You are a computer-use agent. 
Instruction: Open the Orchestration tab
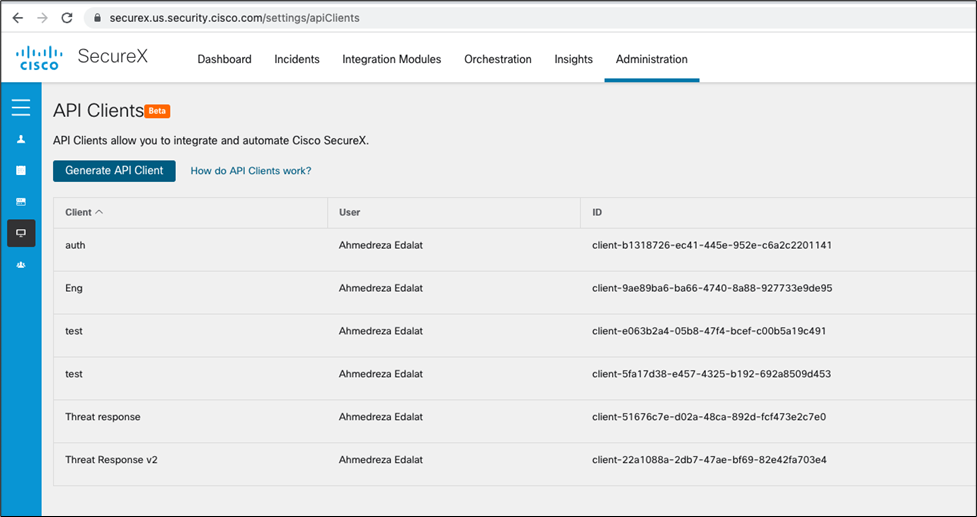[x=498, y=59]
